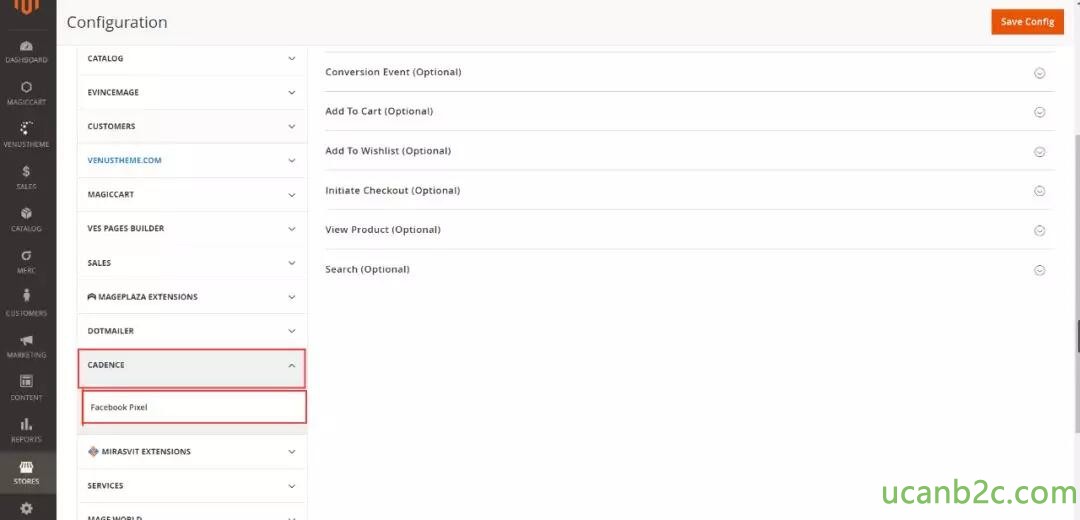Open Add To Cart (Optional) section title
The image size is (1080, 520).
pyautogui.click(x=379, y=112)
